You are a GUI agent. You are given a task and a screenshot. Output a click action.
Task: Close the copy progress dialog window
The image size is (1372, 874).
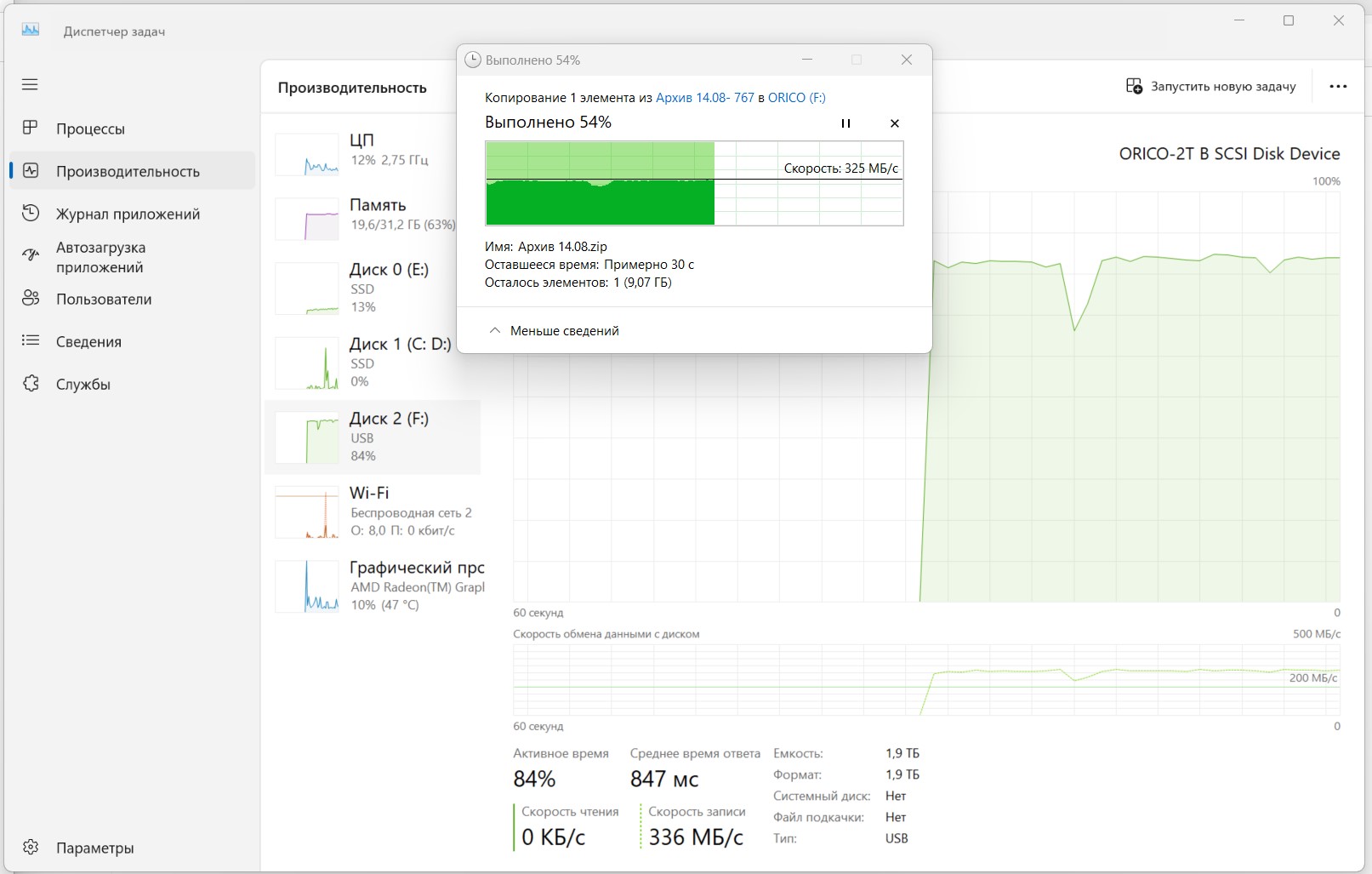pos(907,60)
